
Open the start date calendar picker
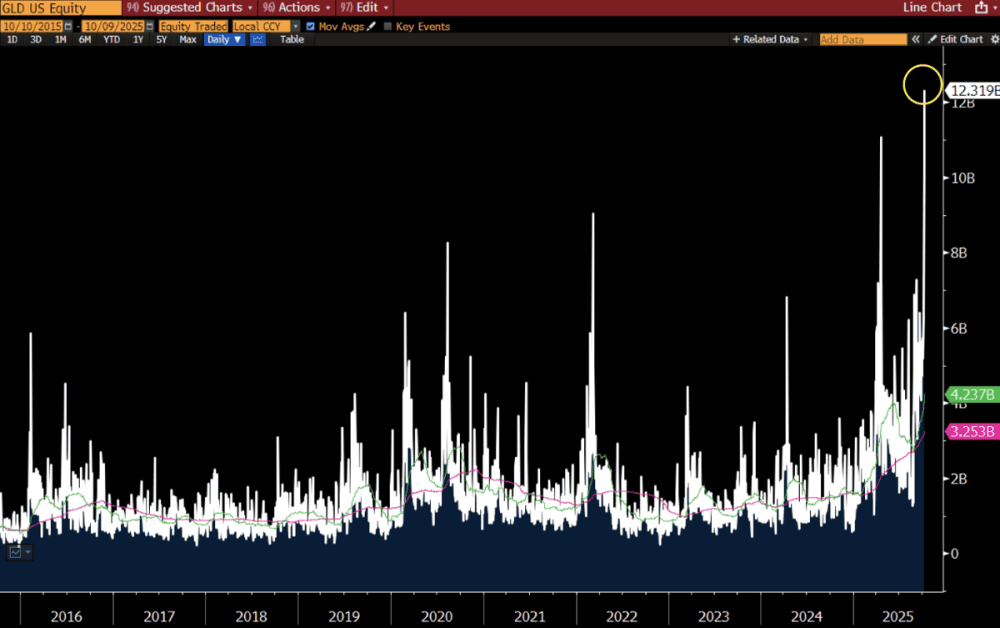67,26
